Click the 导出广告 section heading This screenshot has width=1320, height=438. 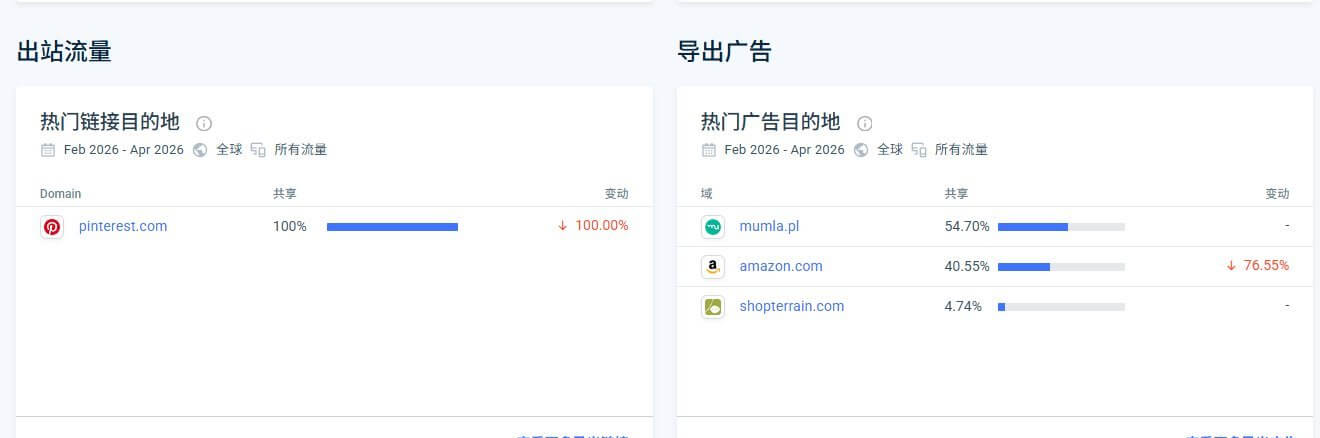point(725,52)
